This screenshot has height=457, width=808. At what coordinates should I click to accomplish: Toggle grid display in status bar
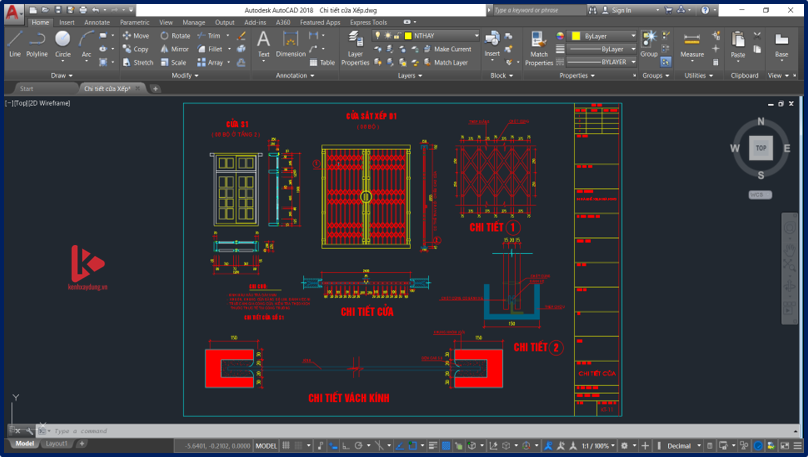click(x=286, y=446)
